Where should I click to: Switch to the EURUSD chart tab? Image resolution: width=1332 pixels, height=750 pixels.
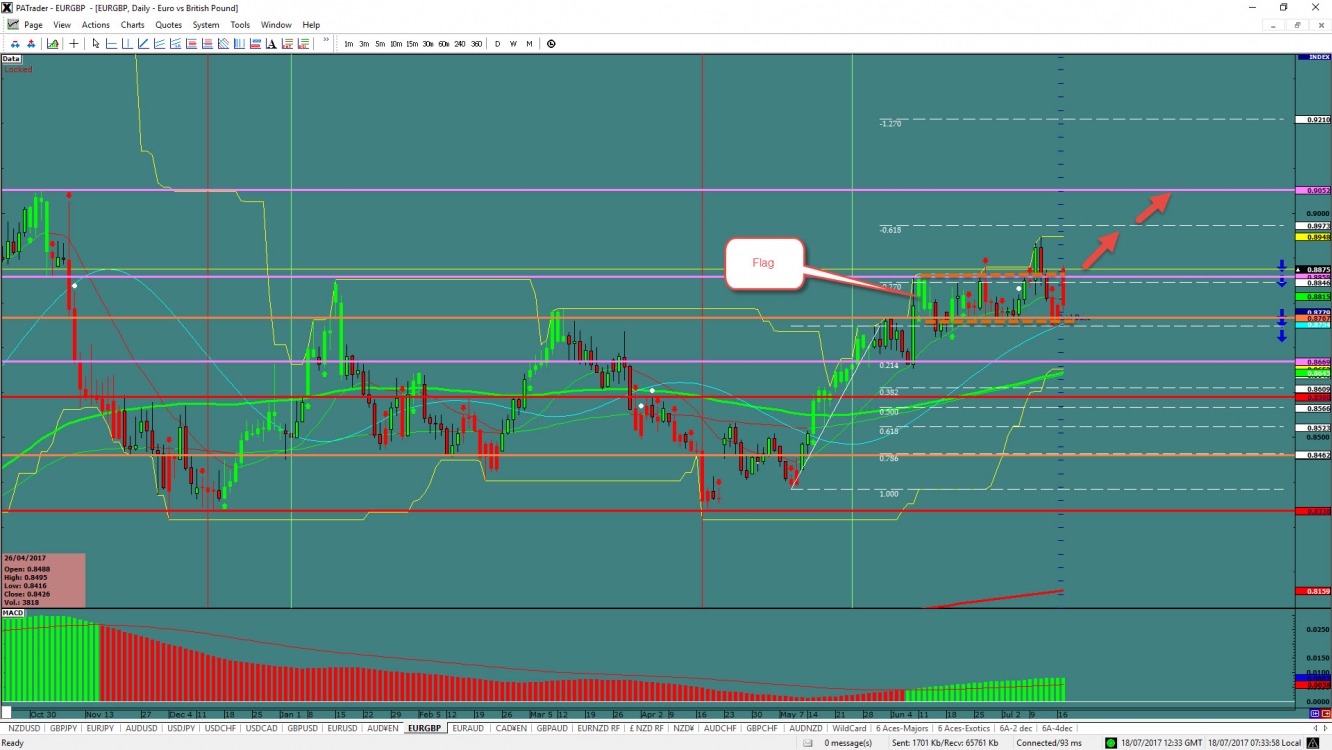coord(343,728)
